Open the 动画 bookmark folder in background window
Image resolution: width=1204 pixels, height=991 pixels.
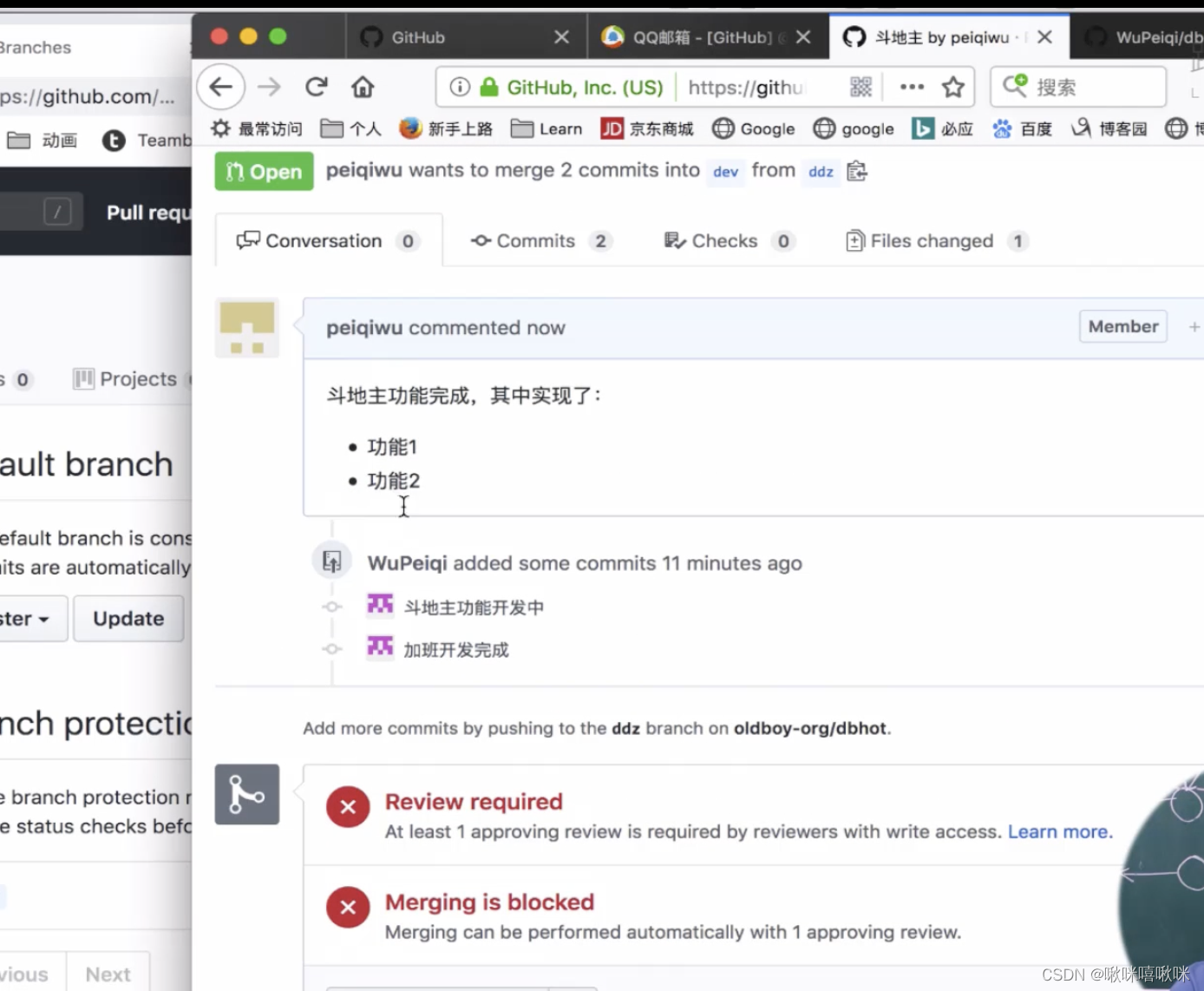[x=43, y=140]
